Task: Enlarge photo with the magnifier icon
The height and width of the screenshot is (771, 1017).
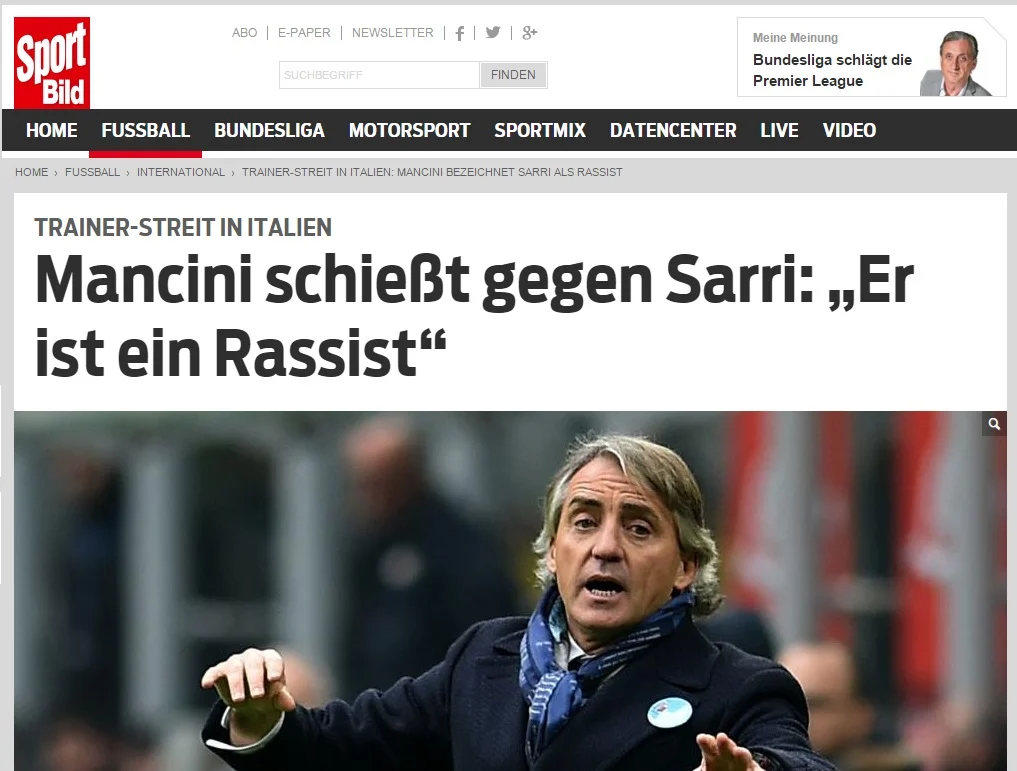Action: pyautogui.click(x=994, y=424)
